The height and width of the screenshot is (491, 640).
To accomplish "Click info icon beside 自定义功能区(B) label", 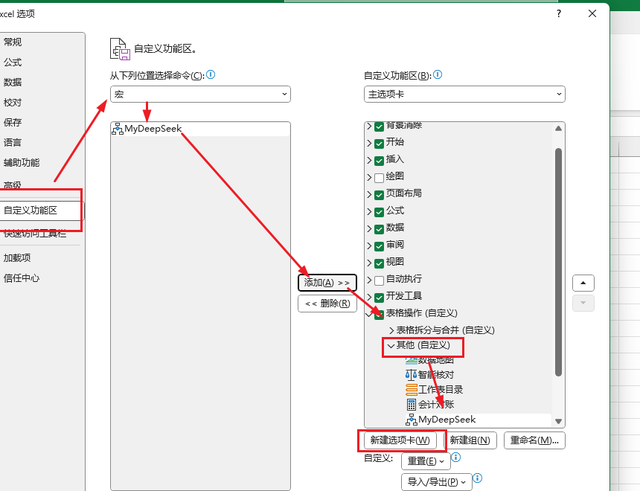I will point(438,75).
